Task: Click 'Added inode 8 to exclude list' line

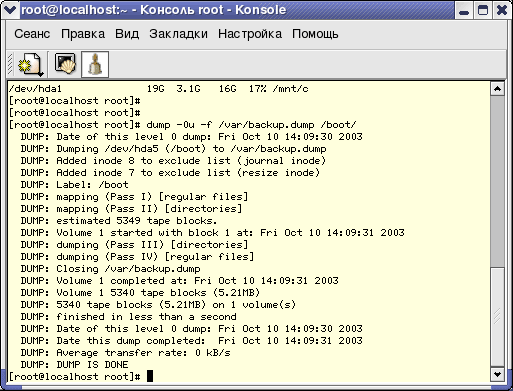Action: (x=173, y=161)
